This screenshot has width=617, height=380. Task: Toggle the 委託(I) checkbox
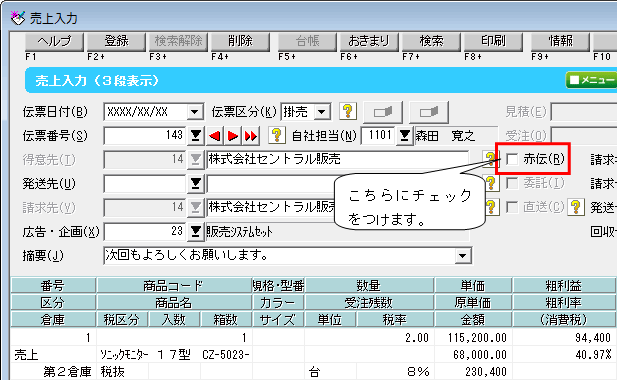click(512, 183)
